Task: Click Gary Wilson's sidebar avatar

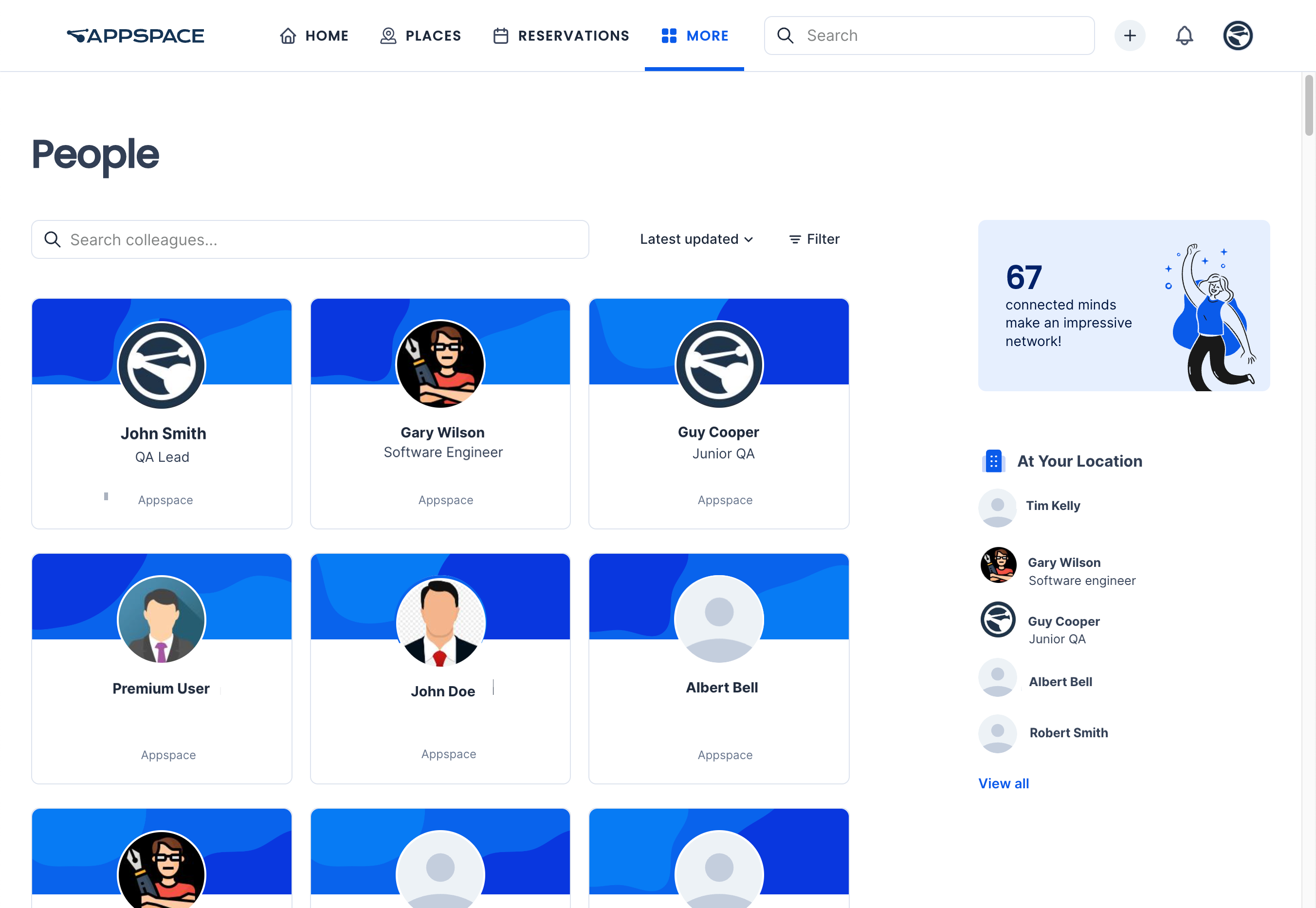Action: [998, 564]
